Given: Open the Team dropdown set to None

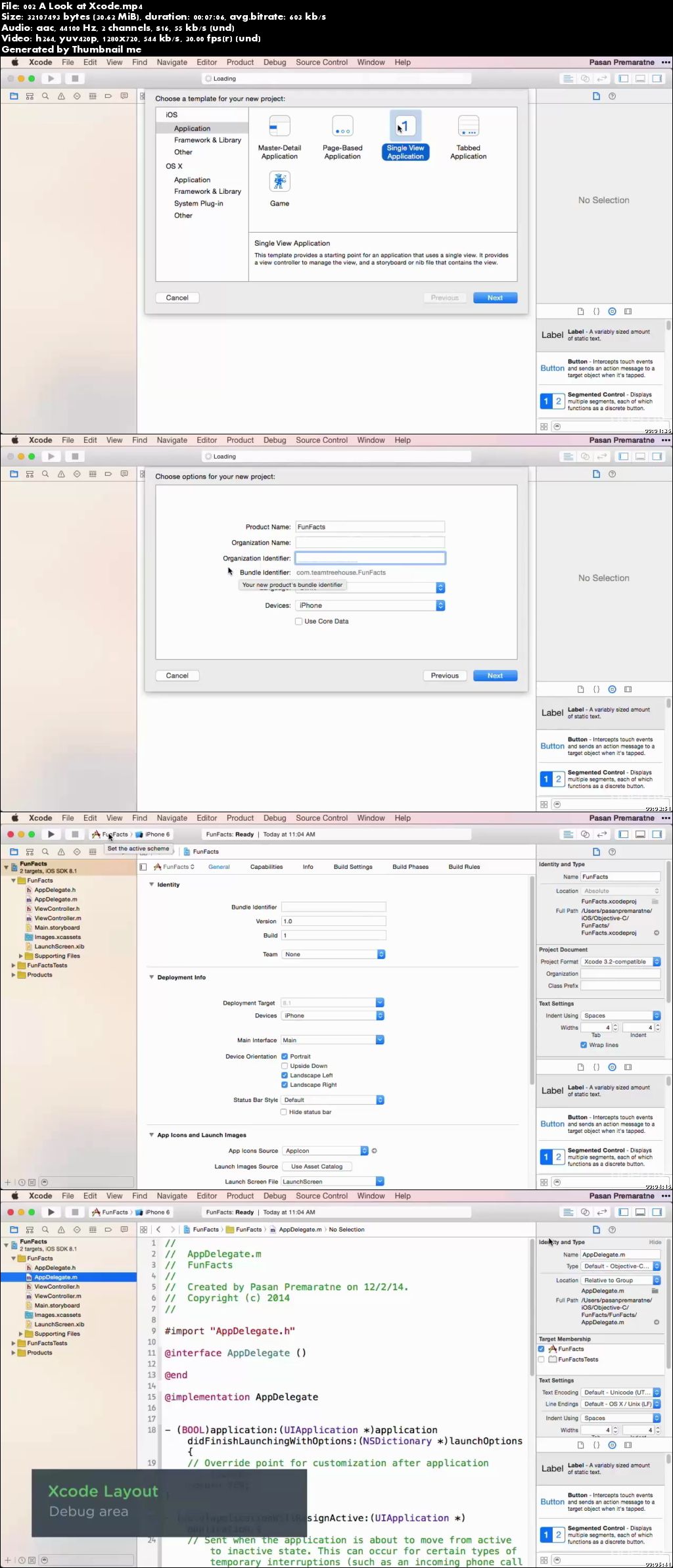Looking at the screenshot, I should pyautogui.click(x=333, y=954).
